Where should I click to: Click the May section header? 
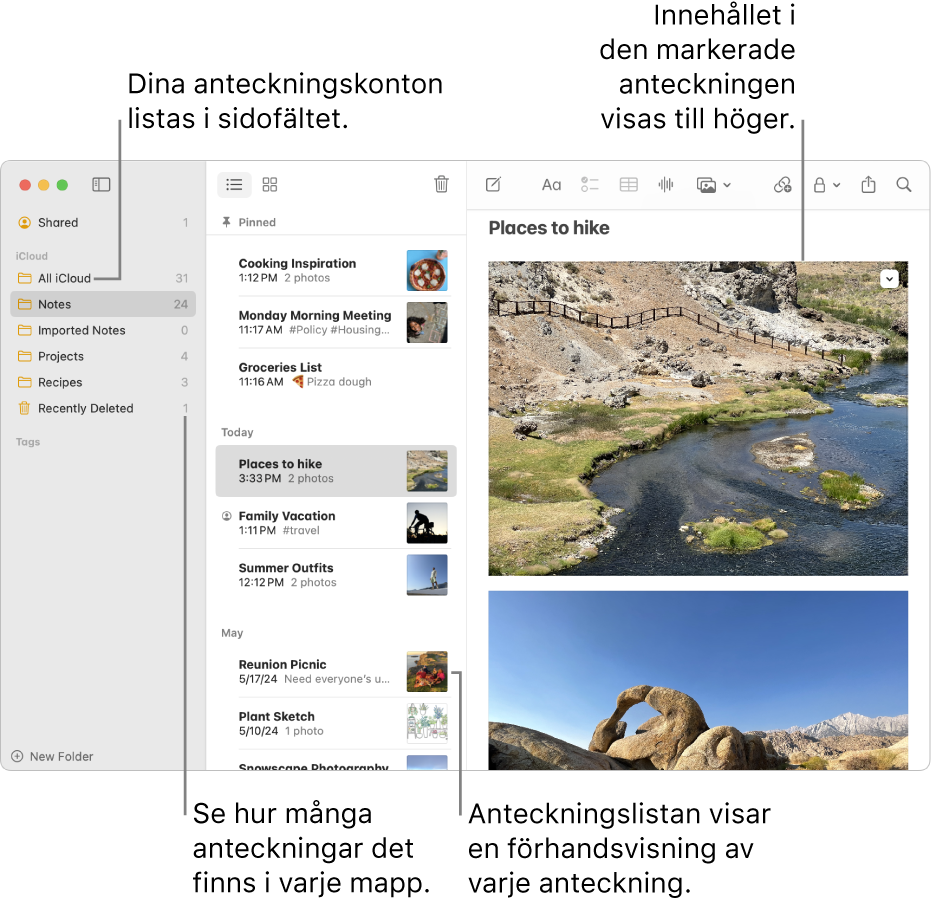pos(232,633)
